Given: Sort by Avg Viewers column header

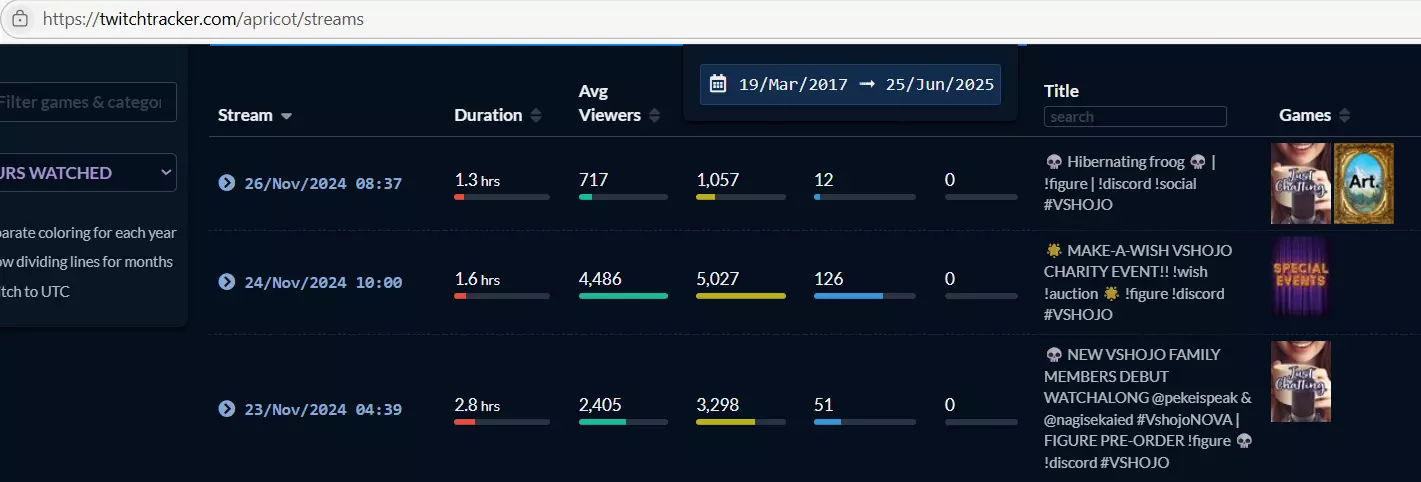Looking at the screenshot, I should coord(619,103).
